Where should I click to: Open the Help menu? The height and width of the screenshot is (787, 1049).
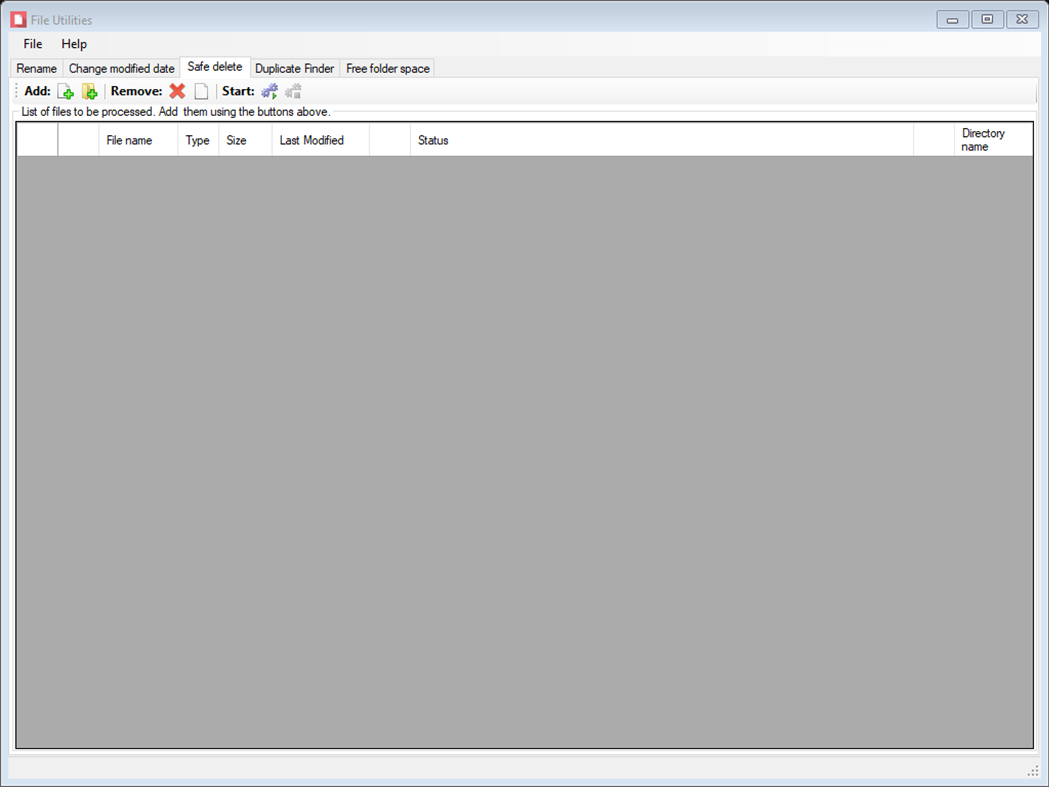click(x=73, y=44)
